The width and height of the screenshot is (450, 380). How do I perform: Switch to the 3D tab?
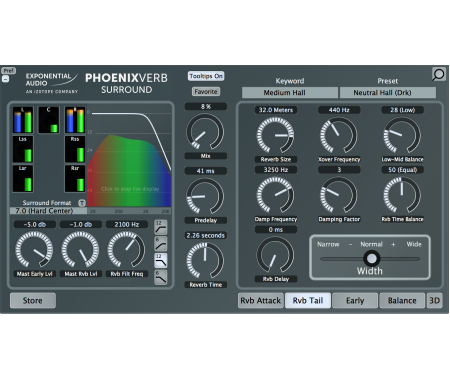pyautogui.click(x=434, y=301)
